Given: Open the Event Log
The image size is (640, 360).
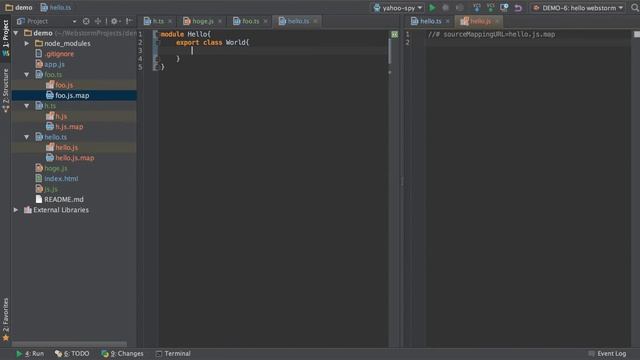Looking at the screenshot, I should (607, 353).
